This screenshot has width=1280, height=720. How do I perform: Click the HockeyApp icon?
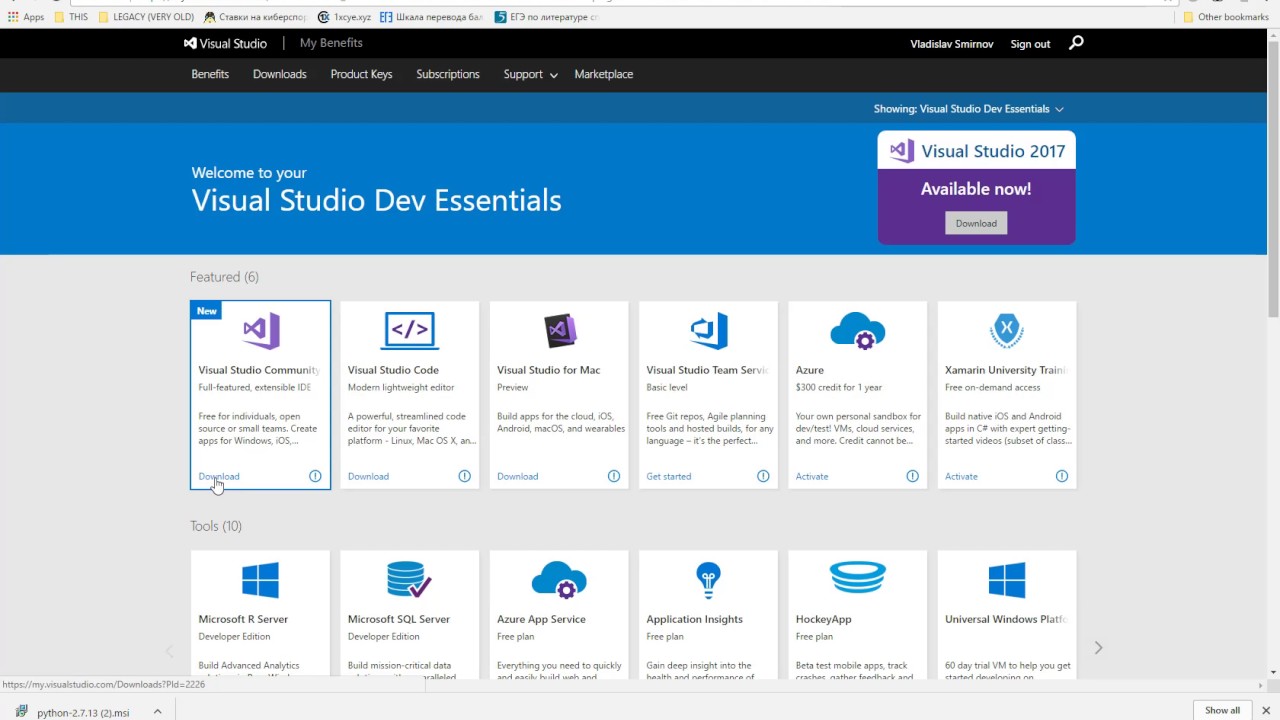point(857,578)
